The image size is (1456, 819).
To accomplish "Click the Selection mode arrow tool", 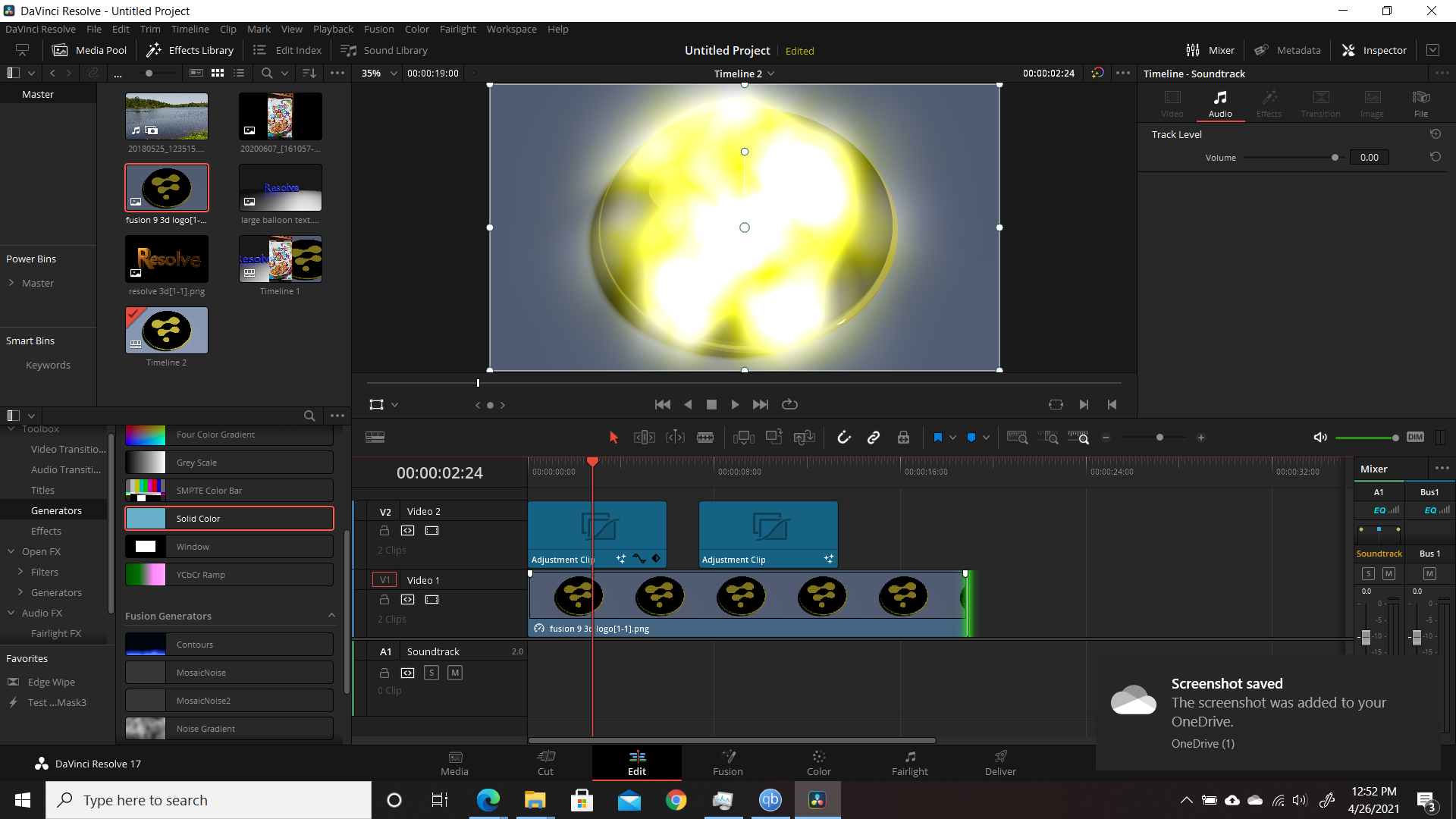I will [613, 438].
